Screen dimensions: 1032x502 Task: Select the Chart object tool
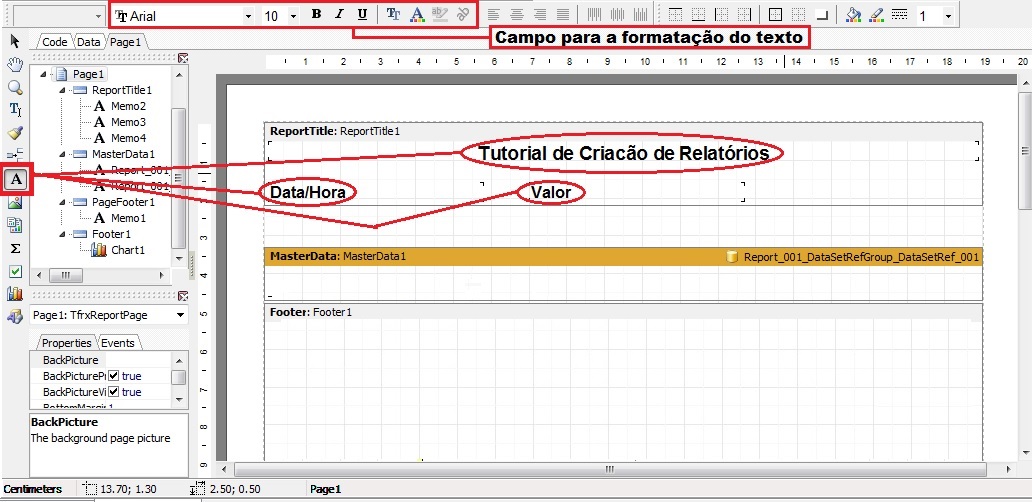click(x=15, y=294)
